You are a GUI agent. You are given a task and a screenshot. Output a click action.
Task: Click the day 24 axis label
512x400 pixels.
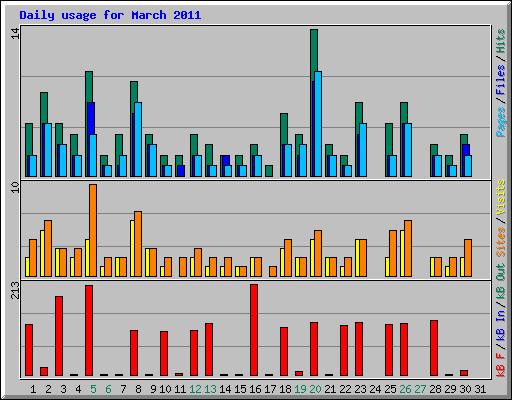pos(375,389)
